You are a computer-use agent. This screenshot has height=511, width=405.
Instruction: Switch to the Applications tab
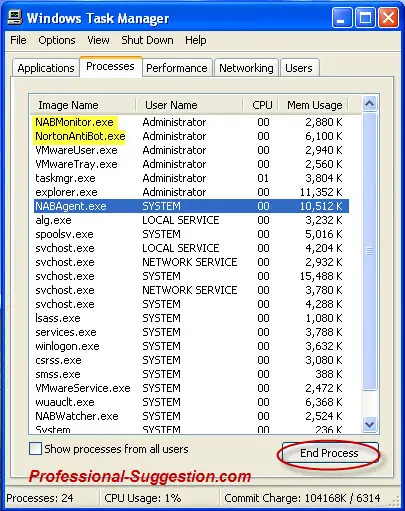46,68
